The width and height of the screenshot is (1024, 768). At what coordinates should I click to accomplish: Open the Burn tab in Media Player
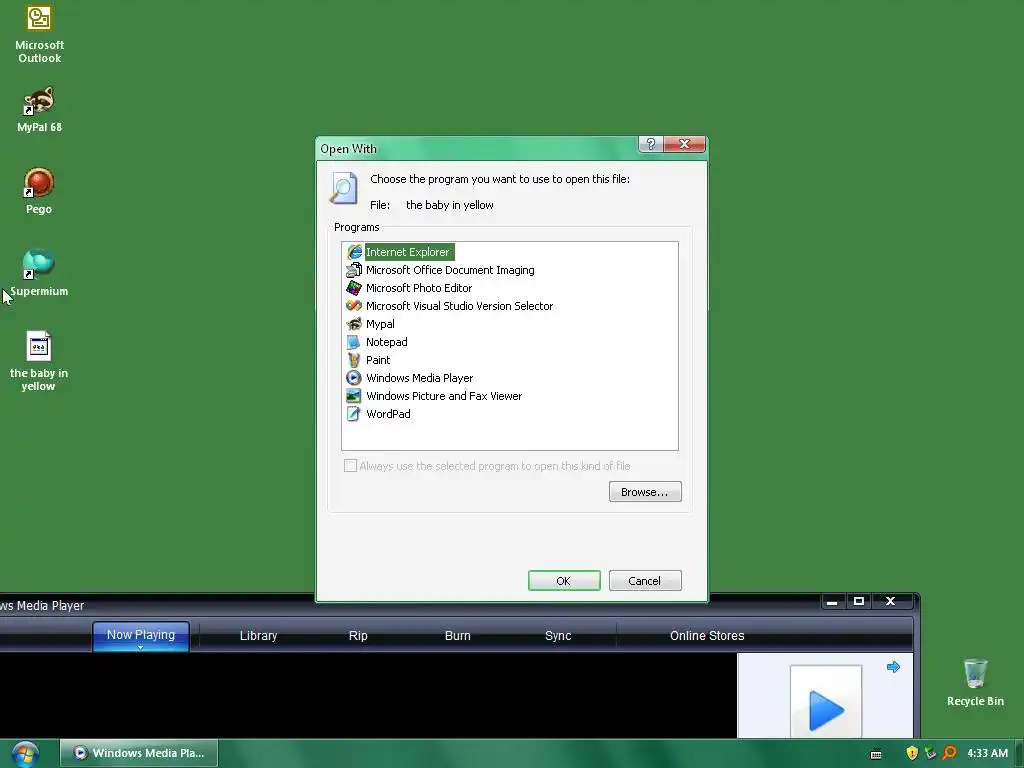pos(458,635)
